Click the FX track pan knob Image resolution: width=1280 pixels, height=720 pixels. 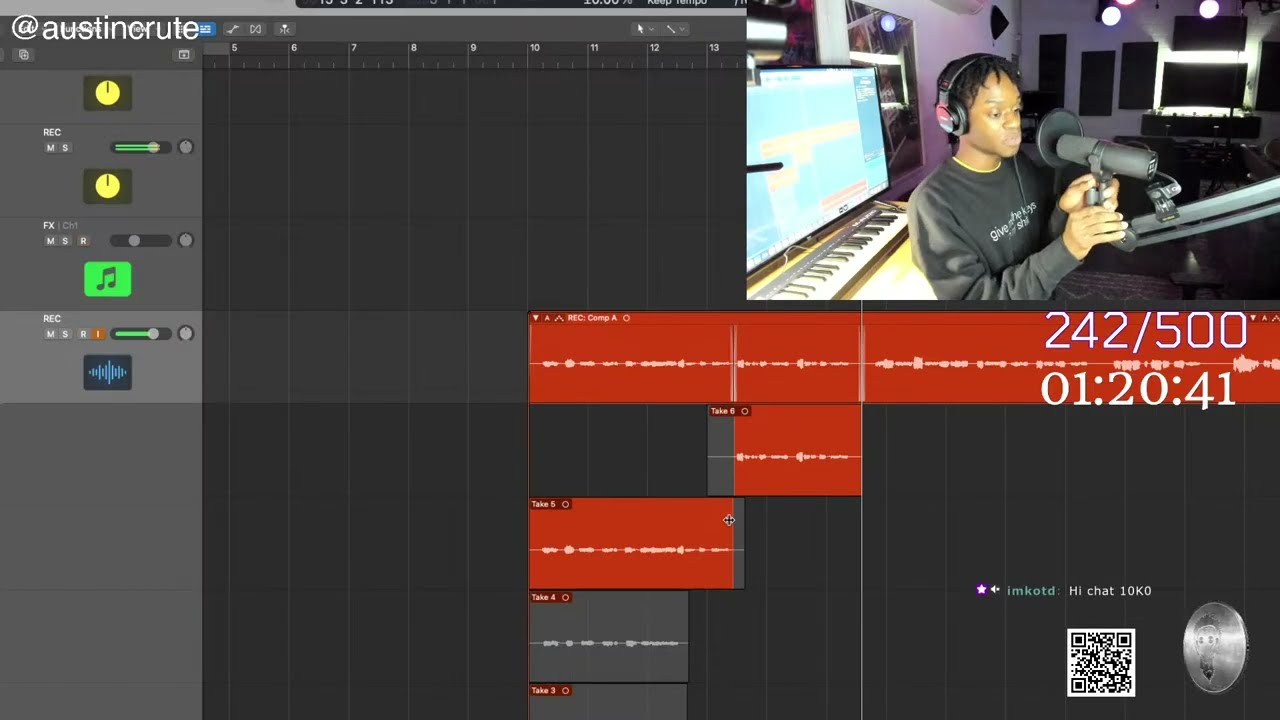tap(185, 240)
